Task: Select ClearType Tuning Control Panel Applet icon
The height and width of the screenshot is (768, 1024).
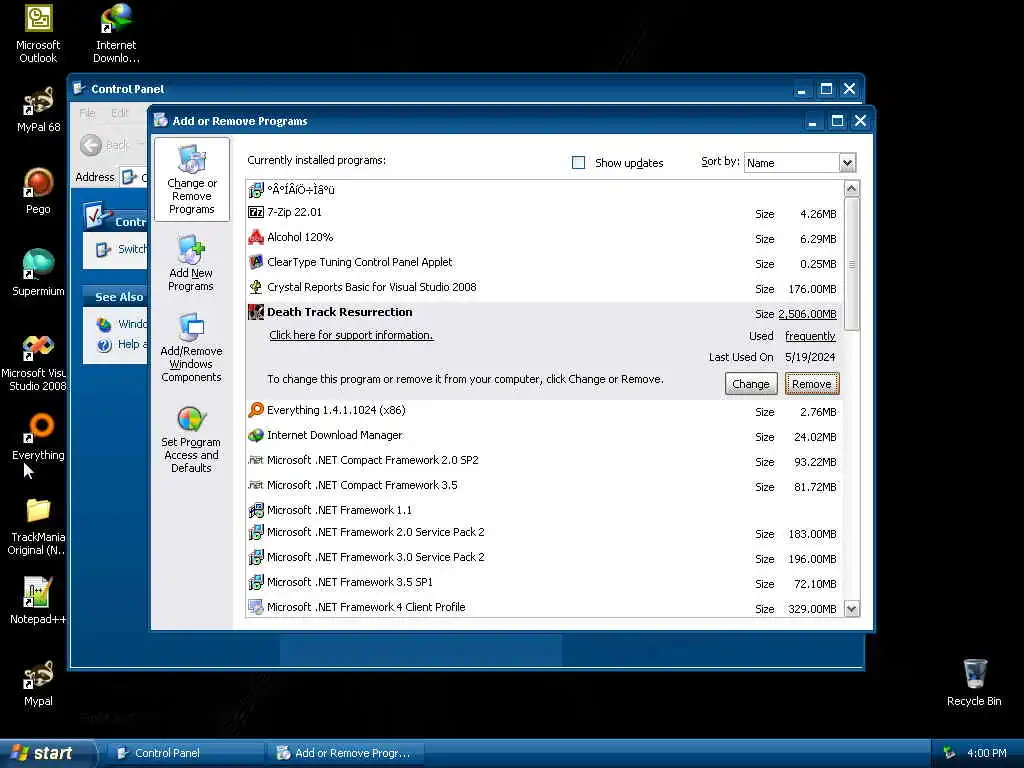Action: click(256, 262)
